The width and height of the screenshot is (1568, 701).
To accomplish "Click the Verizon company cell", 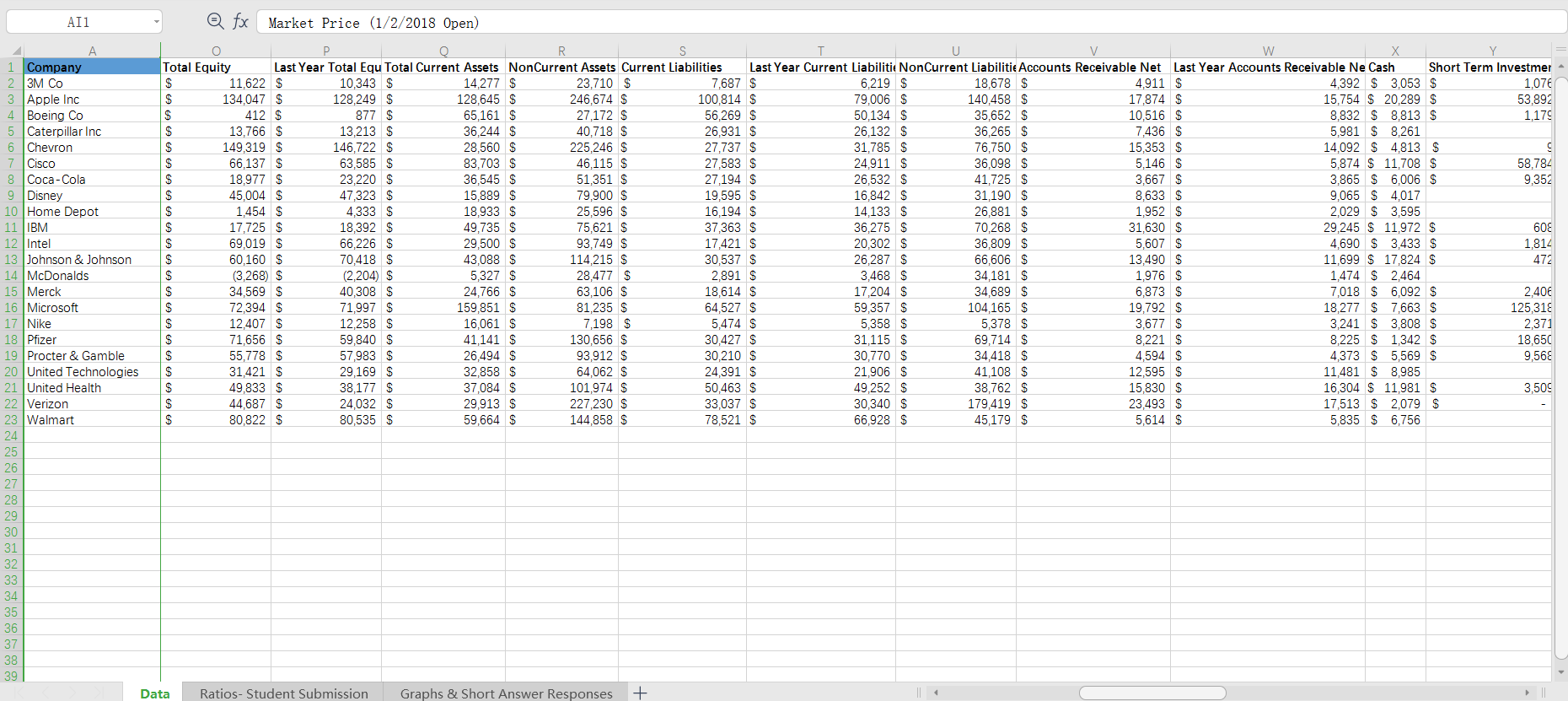I will pyautogui.click(x=92, y=403).
